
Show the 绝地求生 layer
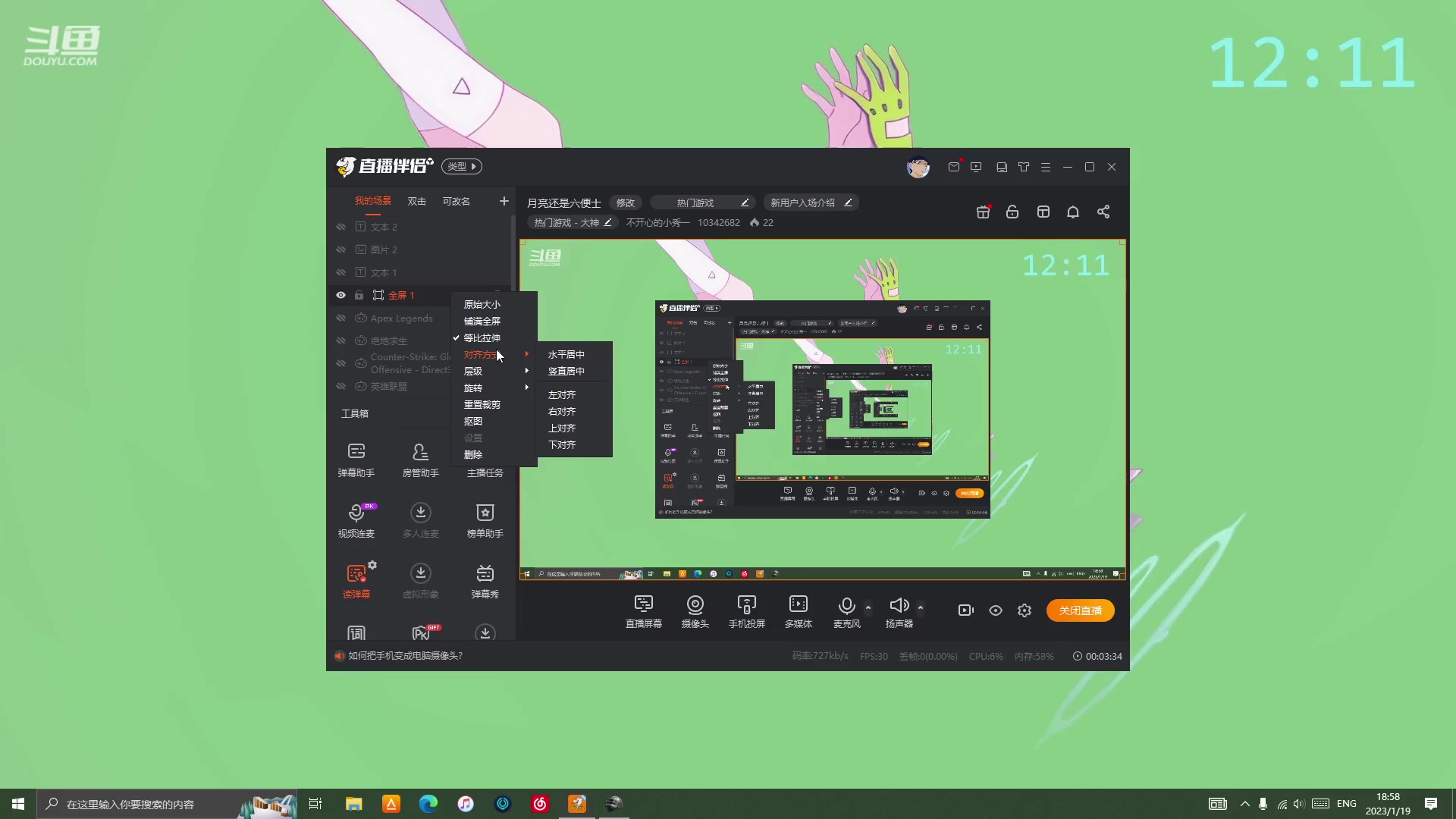[340, 340]
